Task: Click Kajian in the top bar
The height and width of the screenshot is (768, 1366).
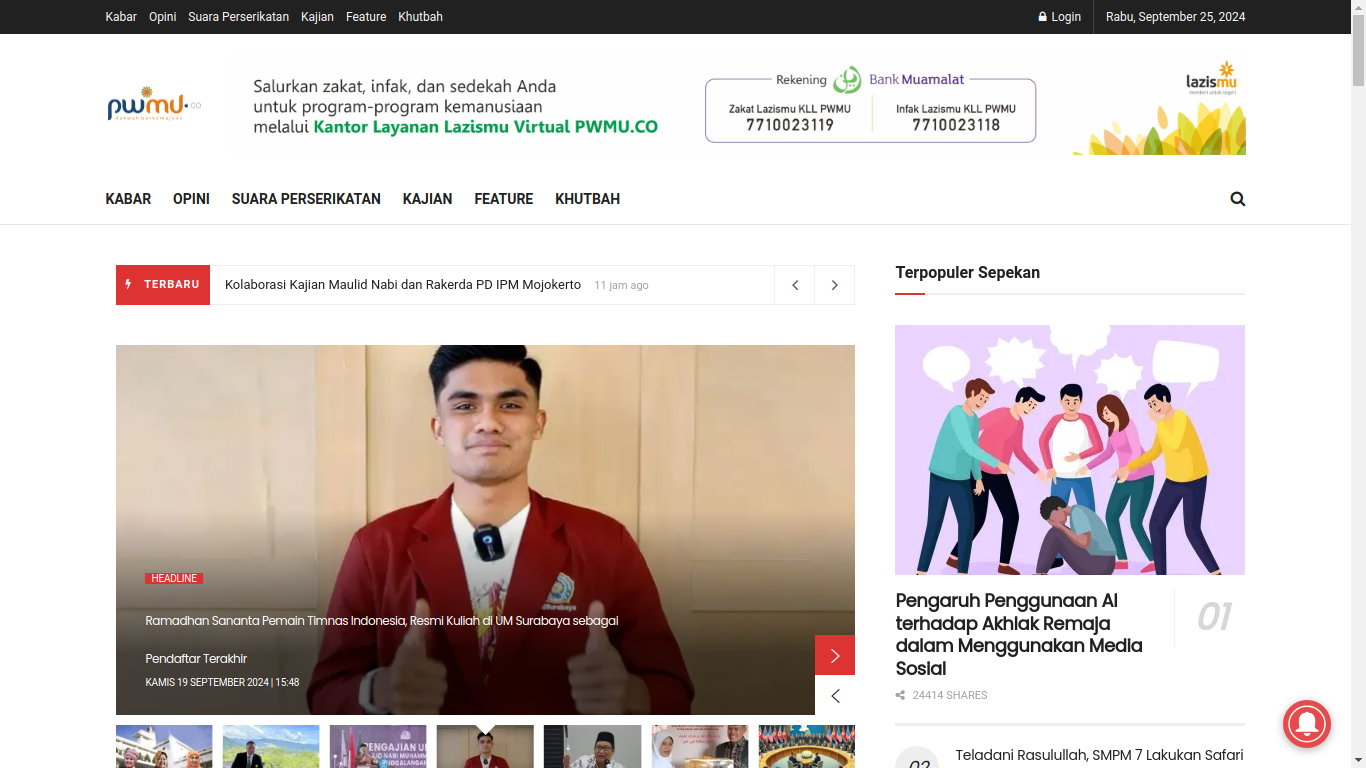Action: click(x=317, y=17)
